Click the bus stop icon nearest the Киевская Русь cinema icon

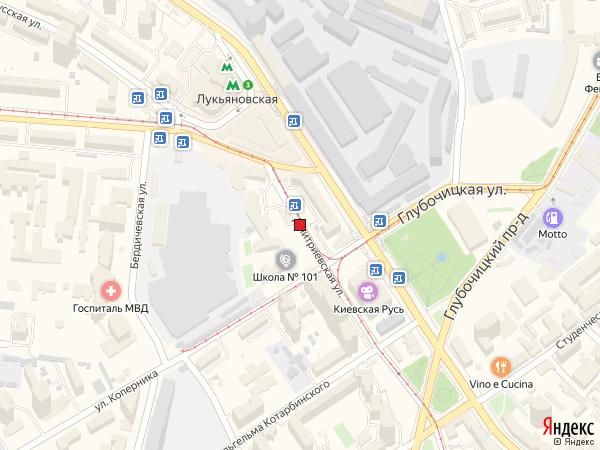(x=377, y=270)
